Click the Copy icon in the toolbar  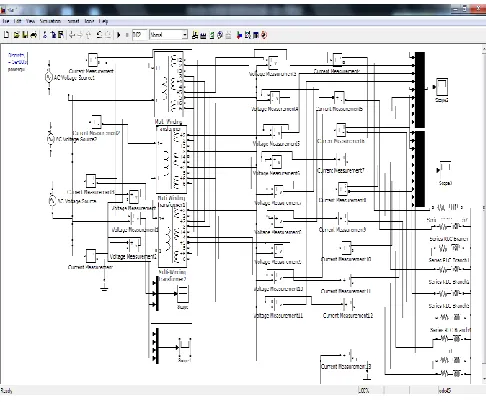(53, 35)
